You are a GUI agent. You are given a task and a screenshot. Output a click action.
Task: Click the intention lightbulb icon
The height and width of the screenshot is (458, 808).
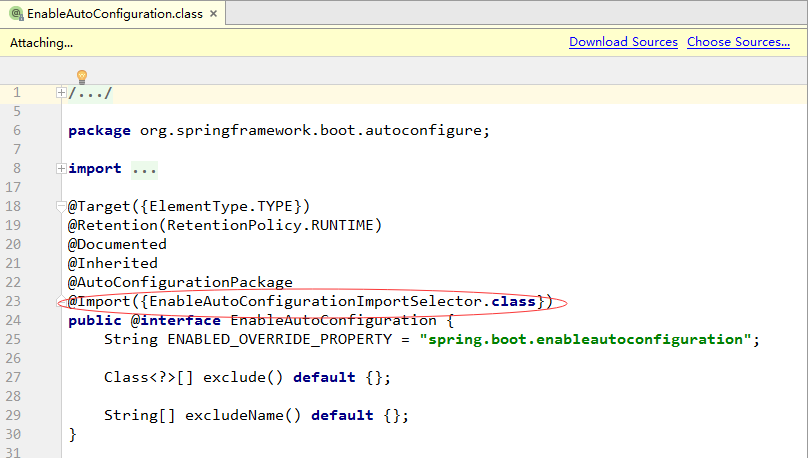(x=82, y=77)
